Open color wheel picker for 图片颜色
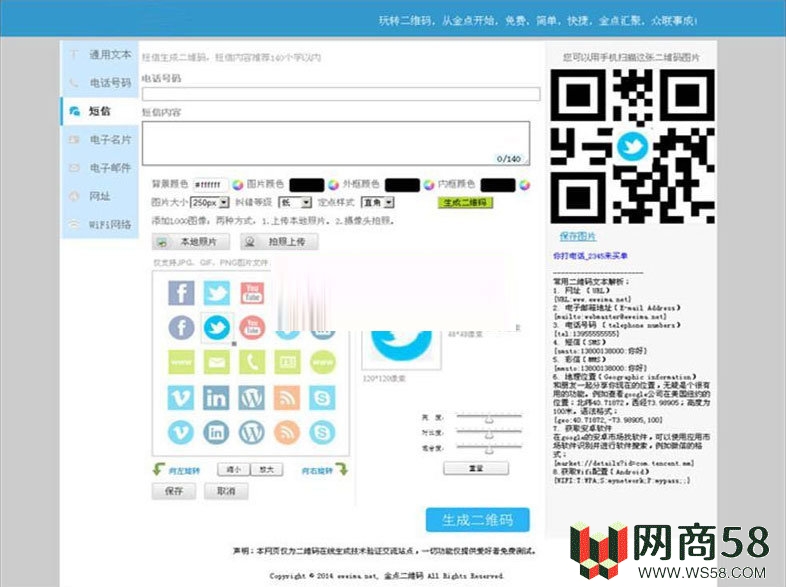The width and height of the screenshot is (786, 587). coord(333,185)
